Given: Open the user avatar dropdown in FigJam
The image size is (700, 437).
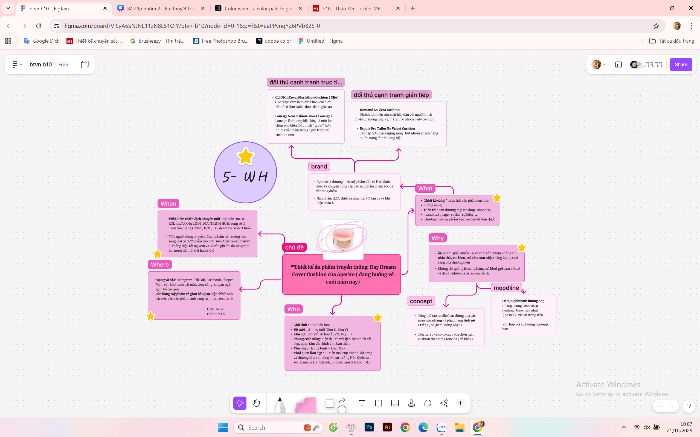Looking at the screenshot, I should pos(598,65).
